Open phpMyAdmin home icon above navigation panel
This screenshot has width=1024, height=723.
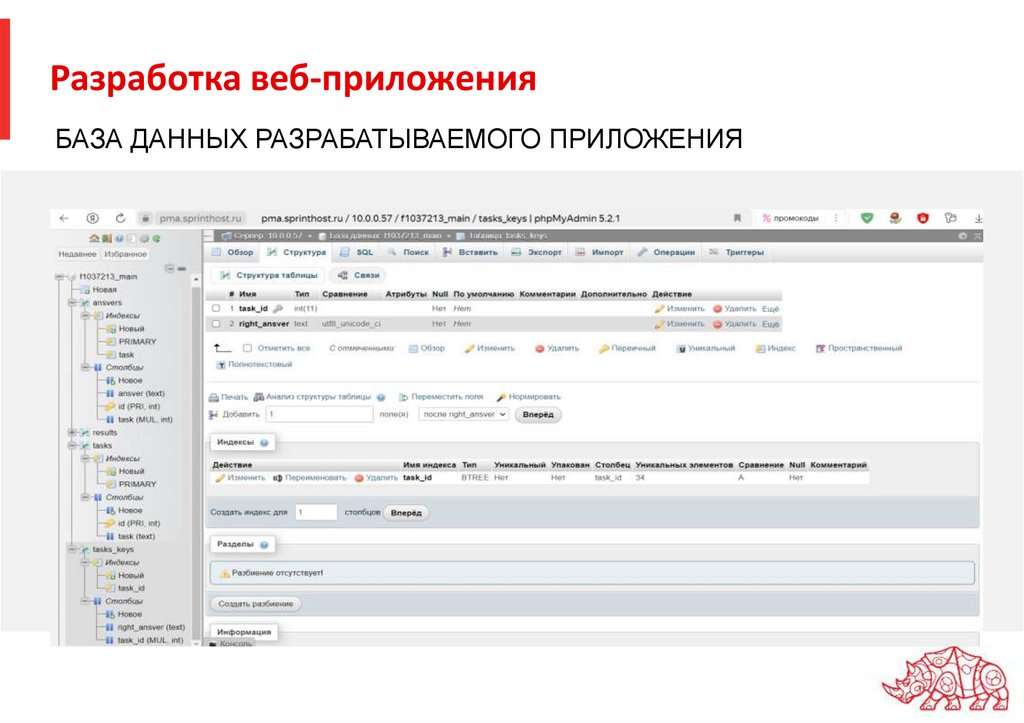pos(92,236)
